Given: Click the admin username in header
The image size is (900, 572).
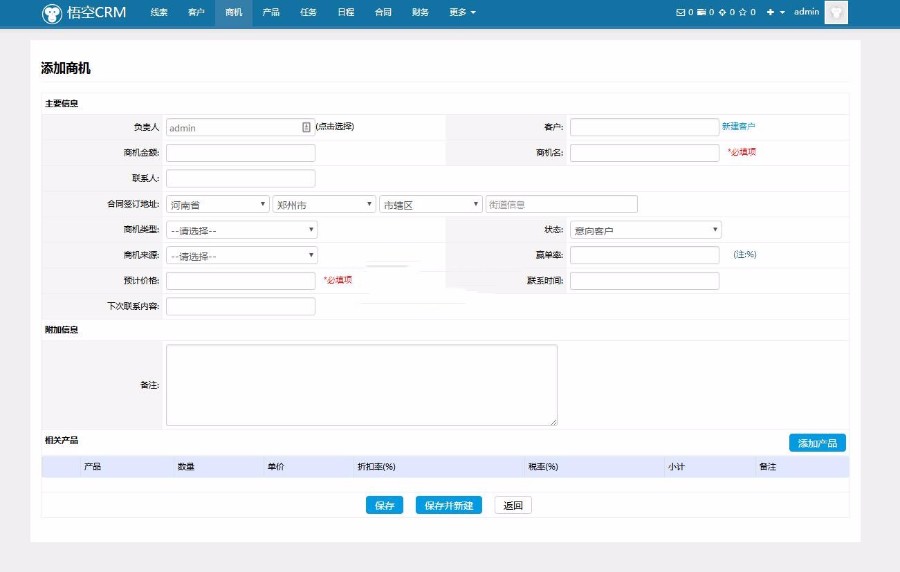Looking at the screenshot, I should tap(806, 11).
